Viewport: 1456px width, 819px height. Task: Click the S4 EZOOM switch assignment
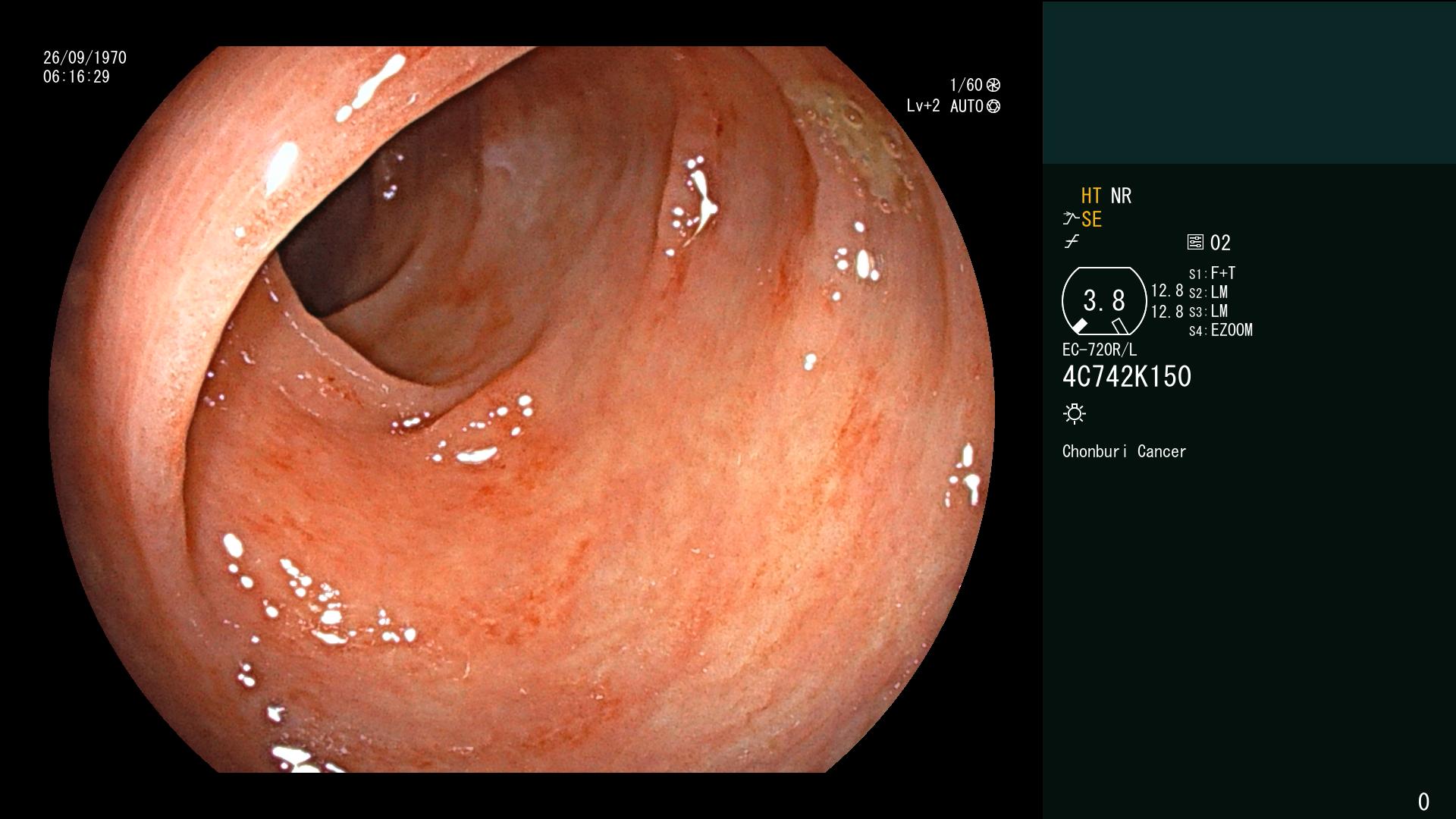point(1221,330)
